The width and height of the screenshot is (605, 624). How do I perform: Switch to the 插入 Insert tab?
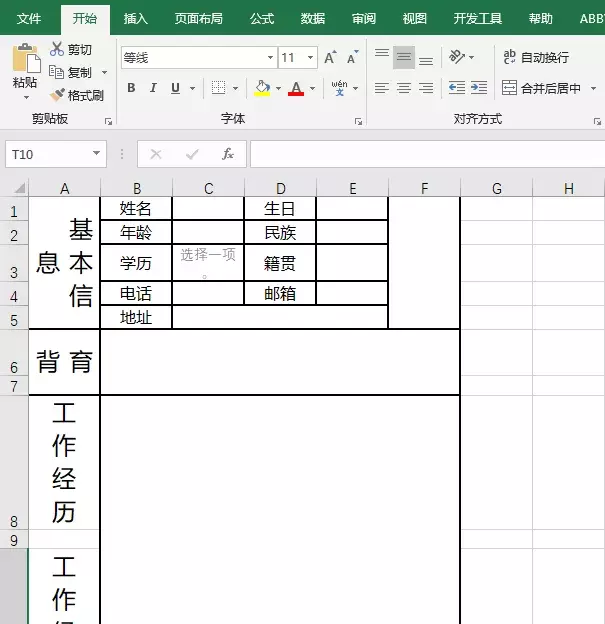[135, 19]
